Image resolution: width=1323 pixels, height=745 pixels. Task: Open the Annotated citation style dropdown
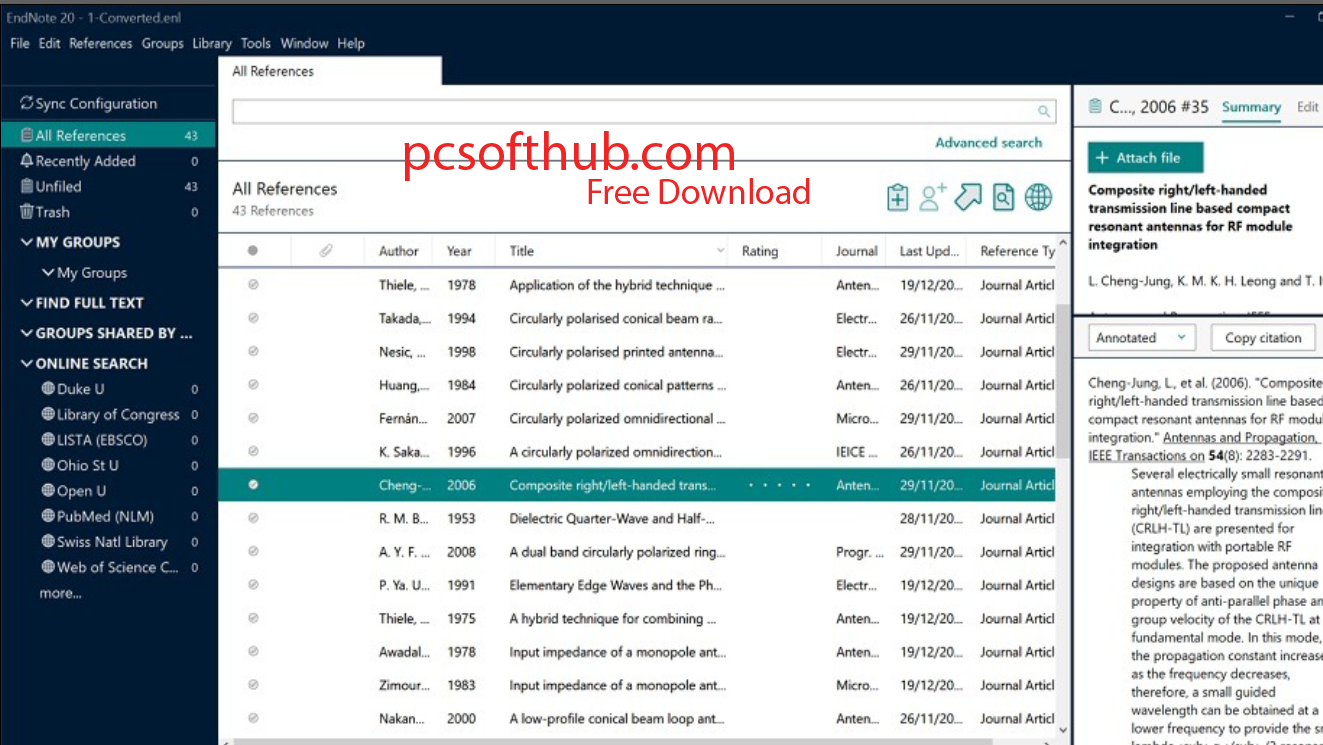click(1141, 338)
